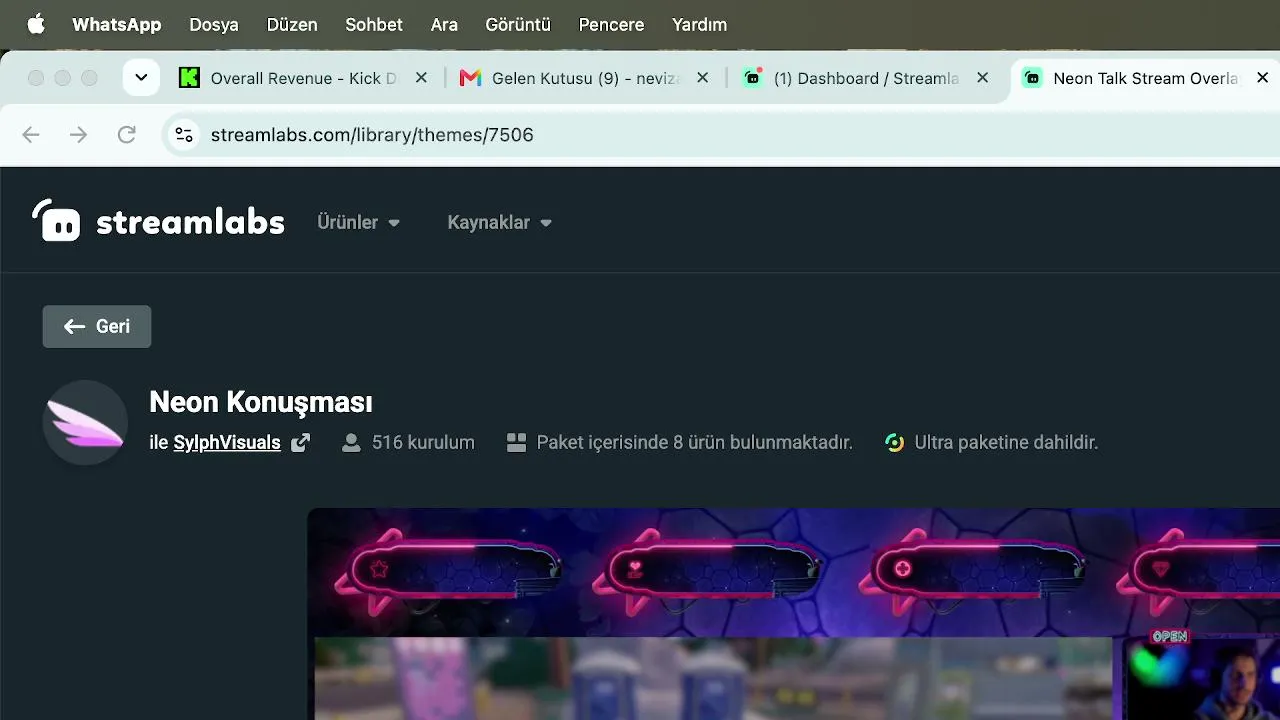Open the Neon theme preview image
The height and width of the screenshot is (720, 1280).
[x=793, y=614]
